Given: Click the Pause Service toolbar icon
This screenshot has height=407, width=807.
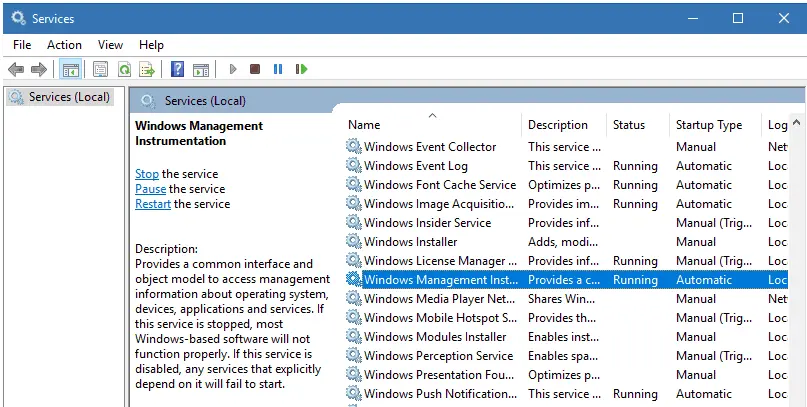Looking at the screenshot, I should (278, 69).
